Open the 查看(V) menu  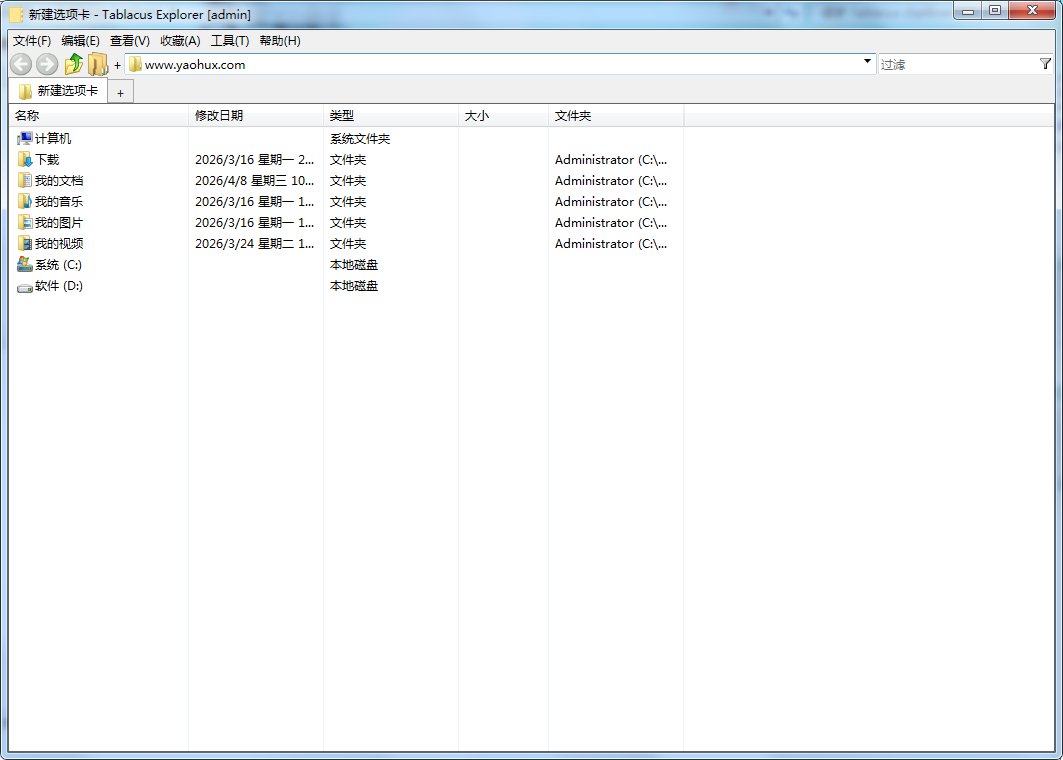pos(129,40)
